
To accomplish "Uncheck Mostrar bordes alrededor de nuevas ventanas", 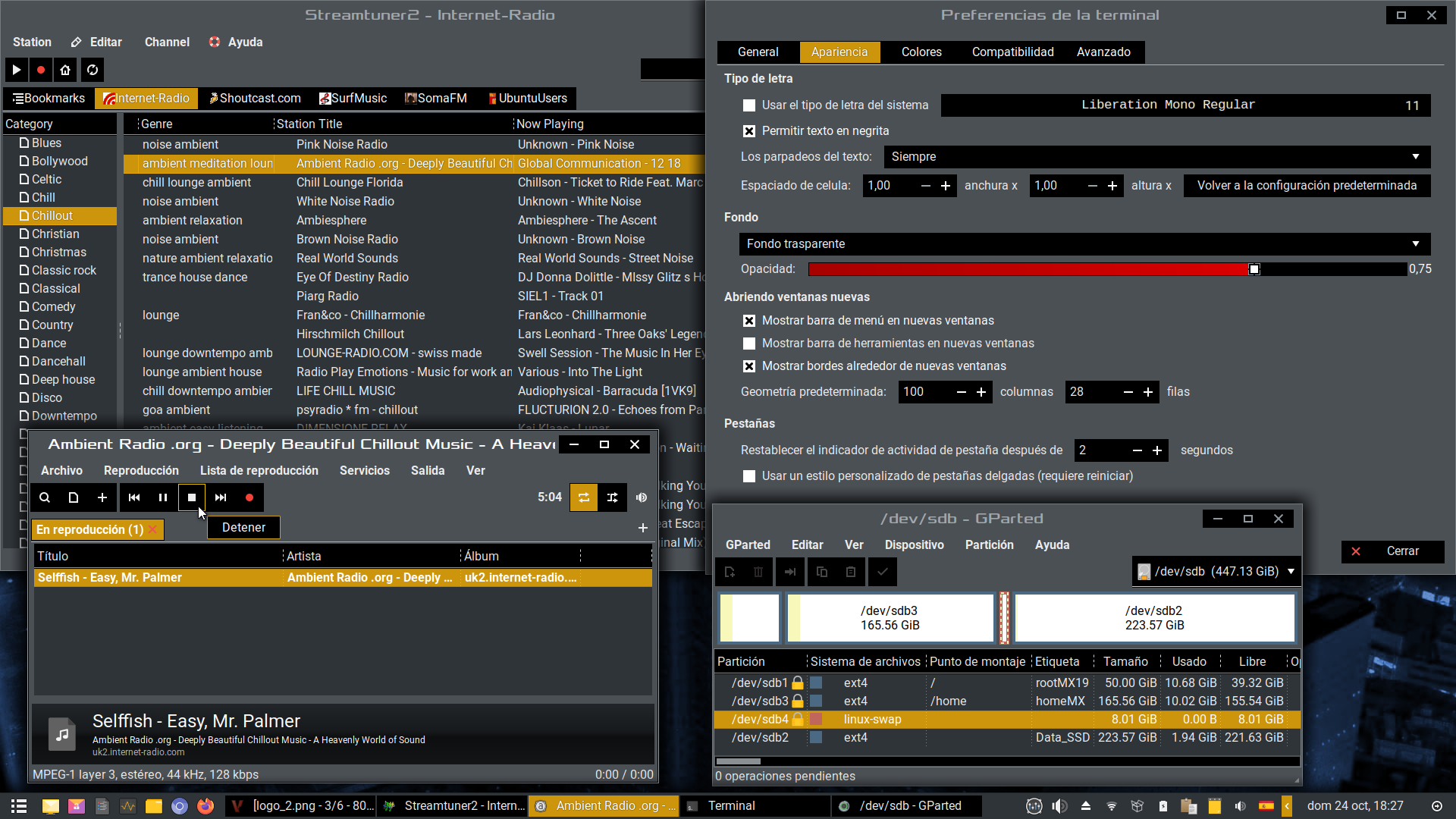I will coord(749,366).
